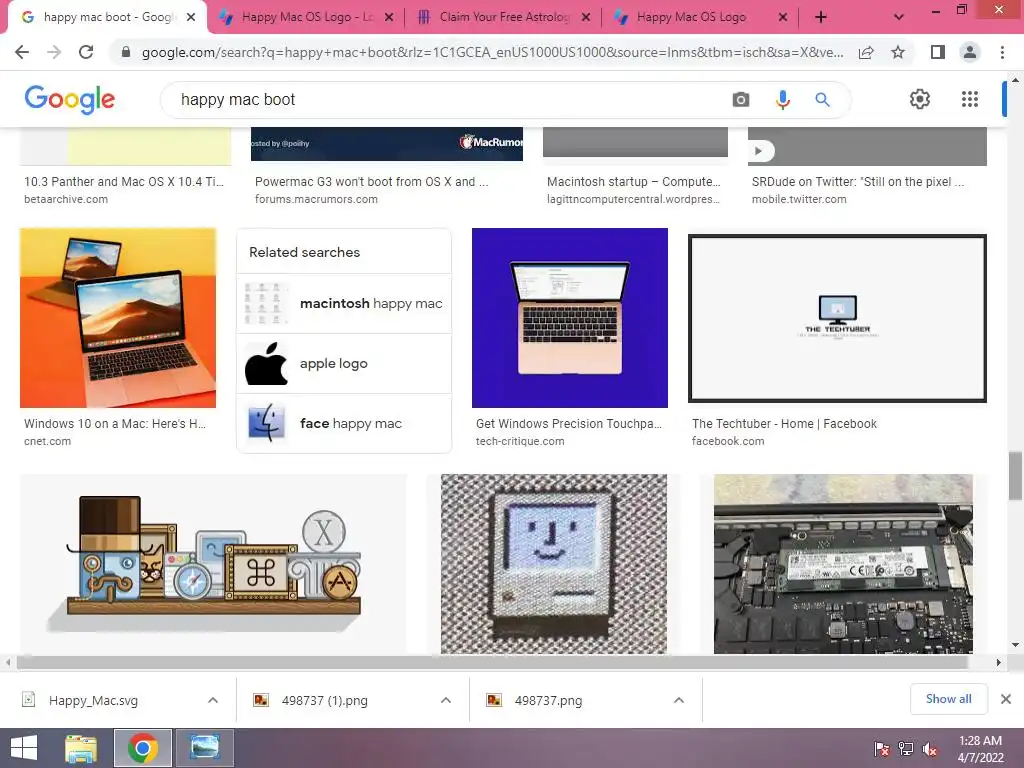Image resolution: width=1024 pixels, height=768 pixels.
Task: Open the laptop SSD internals photo
Action: 843,564
